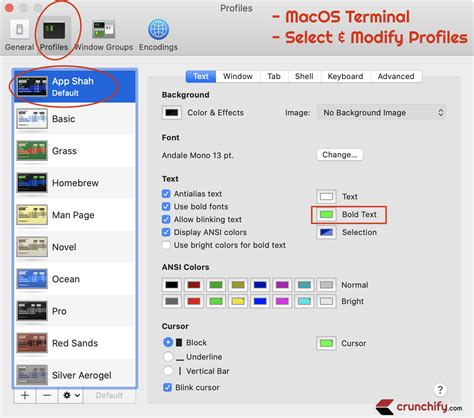The image size is (474, 418).
Task: Switch to the Text tab
Action: [201, 76]
